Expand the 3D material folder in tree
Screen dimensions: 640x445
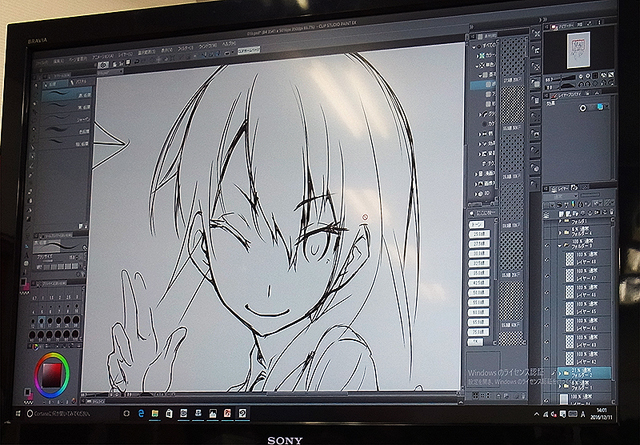click(476, 194)
